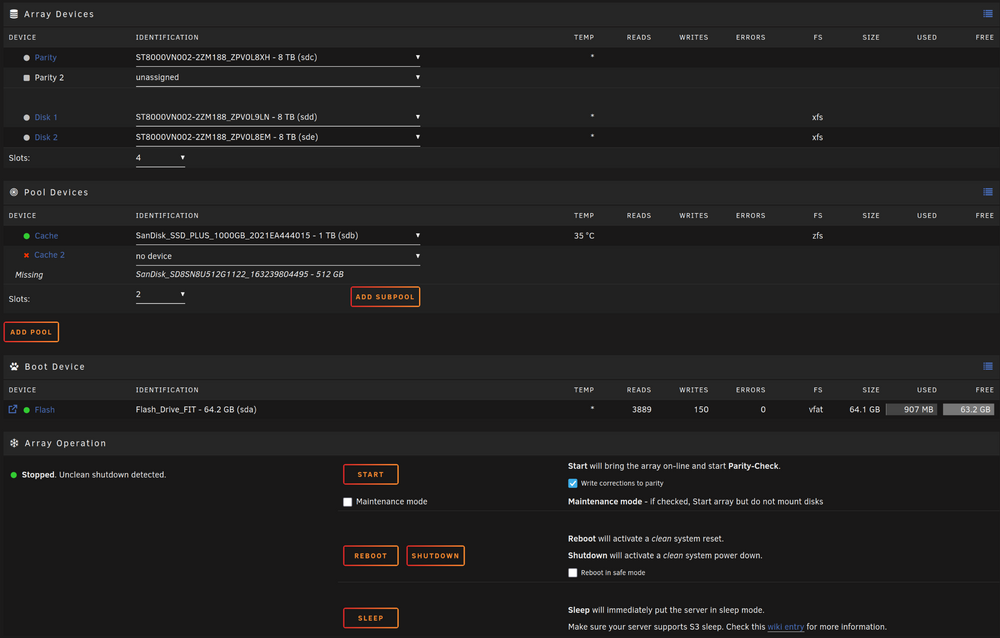Click the START array button
The height and width of the screenshot is (638, 1000).
[371, 475]
